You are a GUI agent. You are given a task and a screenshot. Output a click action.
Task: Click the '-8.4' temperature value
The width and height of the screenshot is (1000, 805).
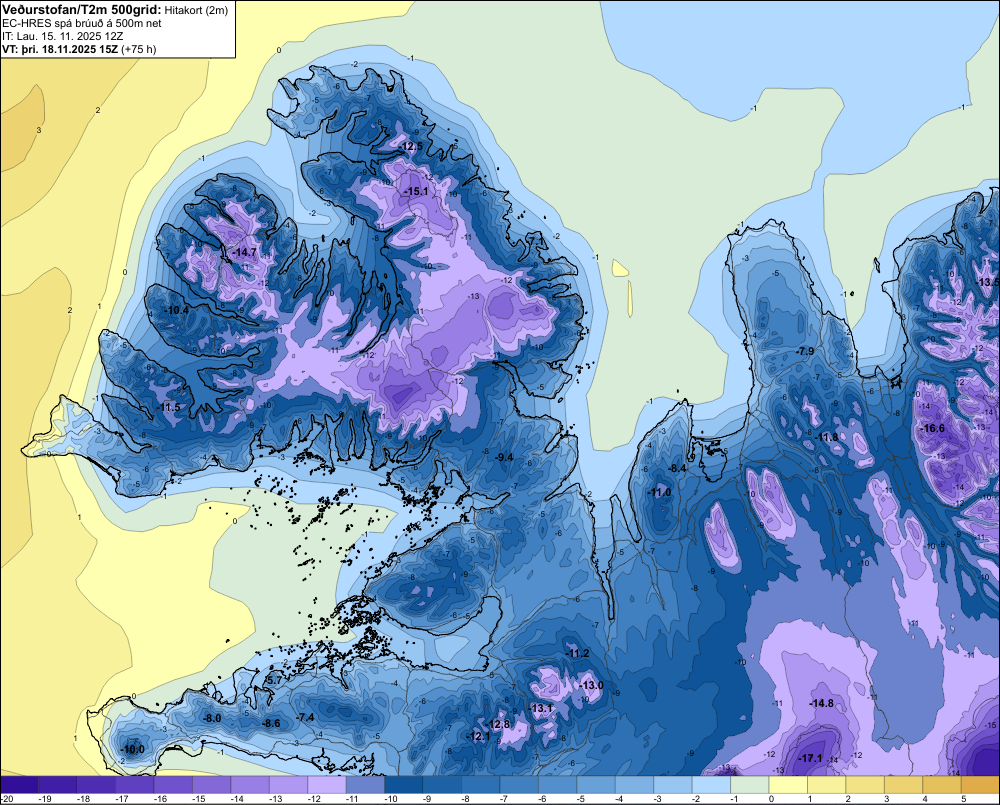click(677, 468)
